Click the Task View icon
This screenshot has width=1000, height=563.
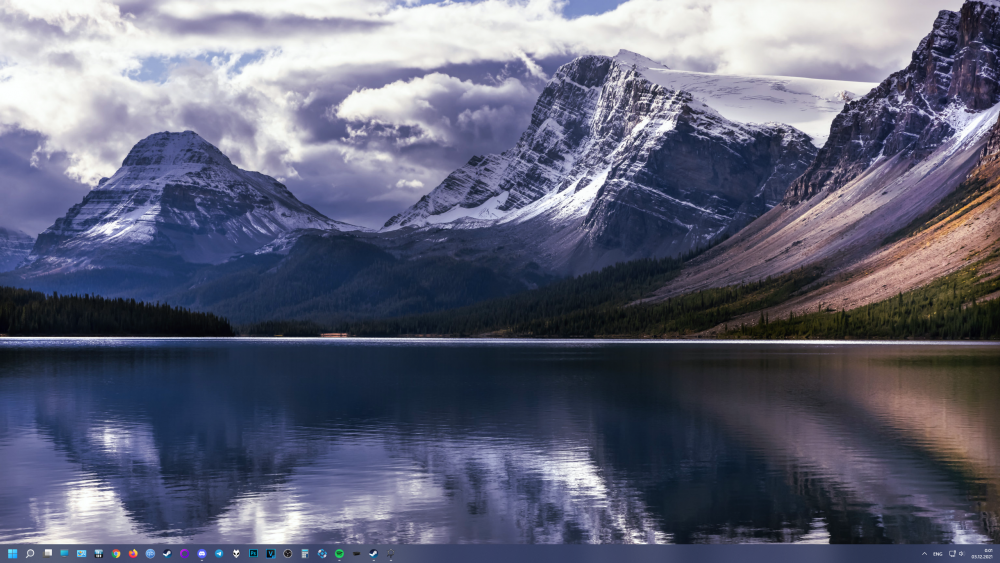pos(47,553)
